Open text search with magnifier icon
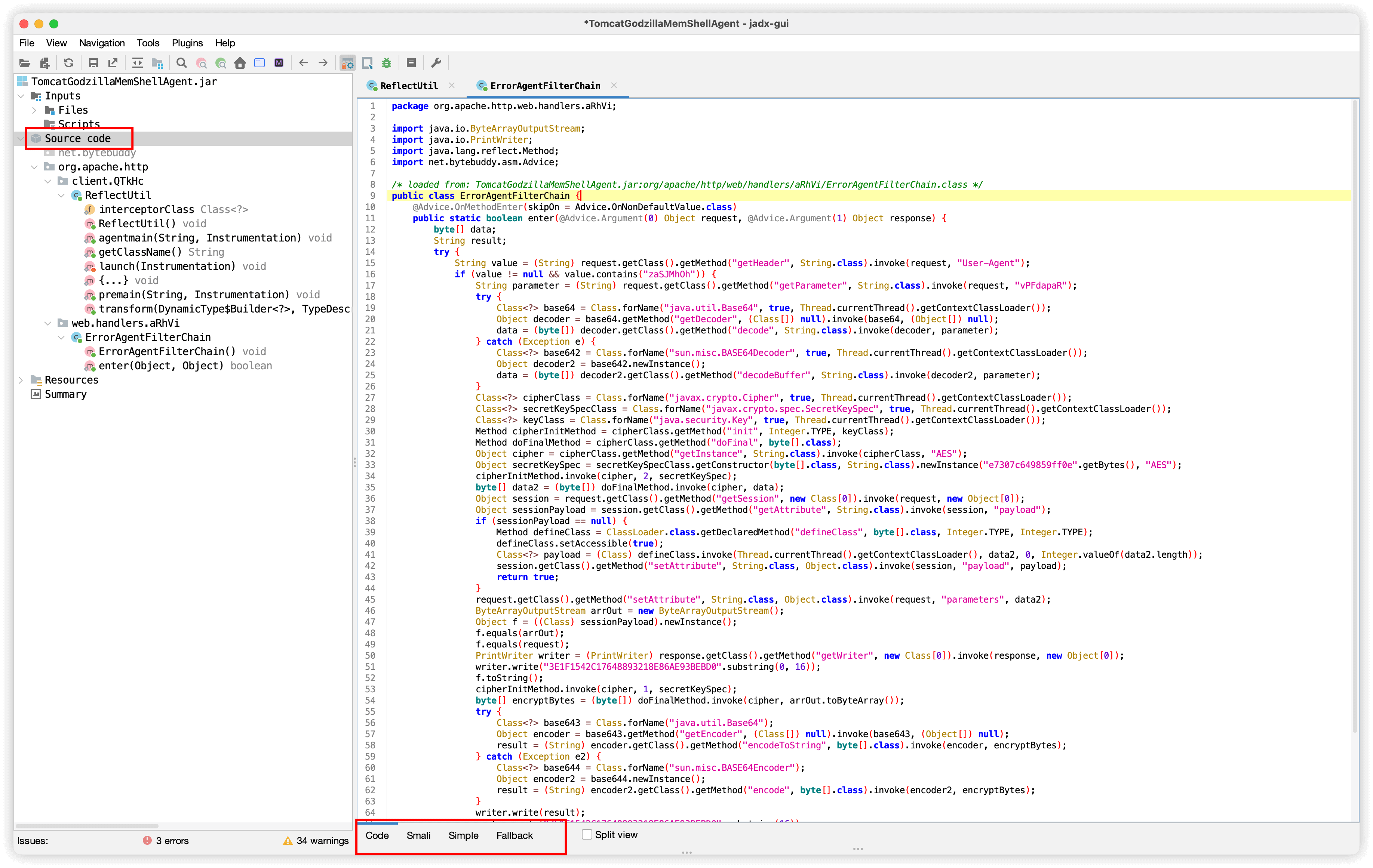This screenshot has width=1373, height=868. tap(181, 63)
